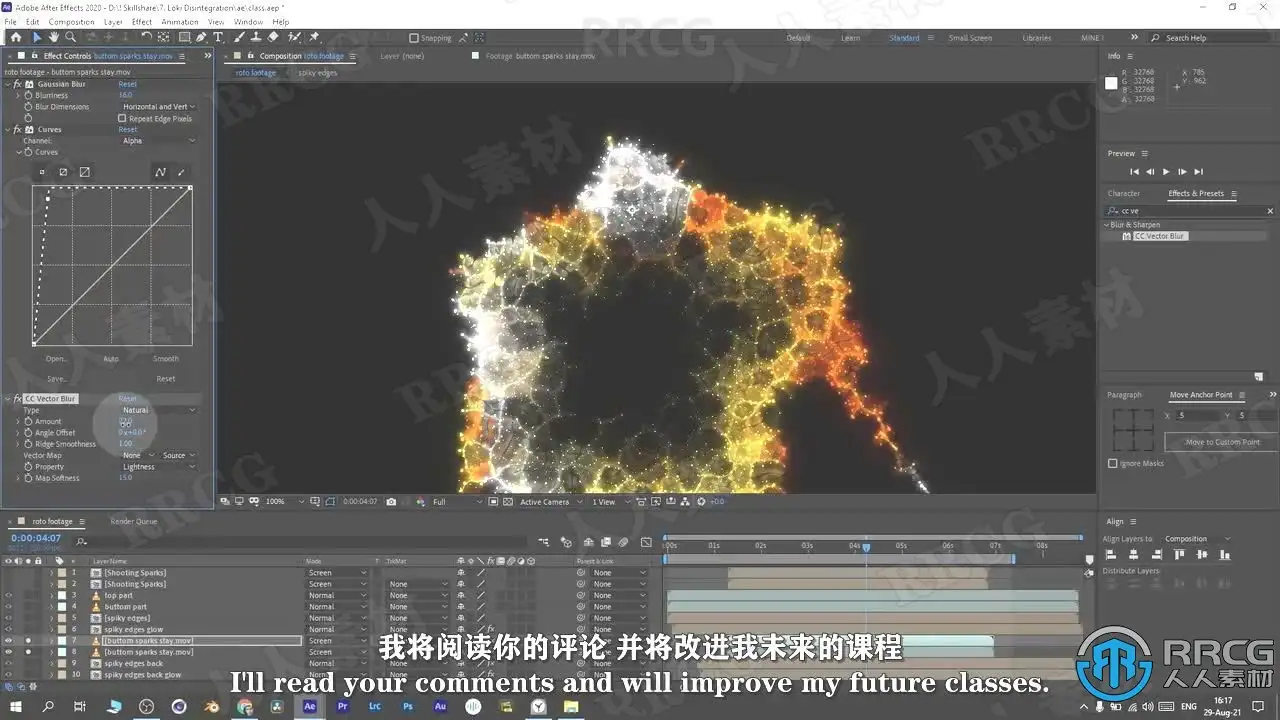Take a snapshot with the camera icon
Screen dimensions: 1280x720
point(391,502)
